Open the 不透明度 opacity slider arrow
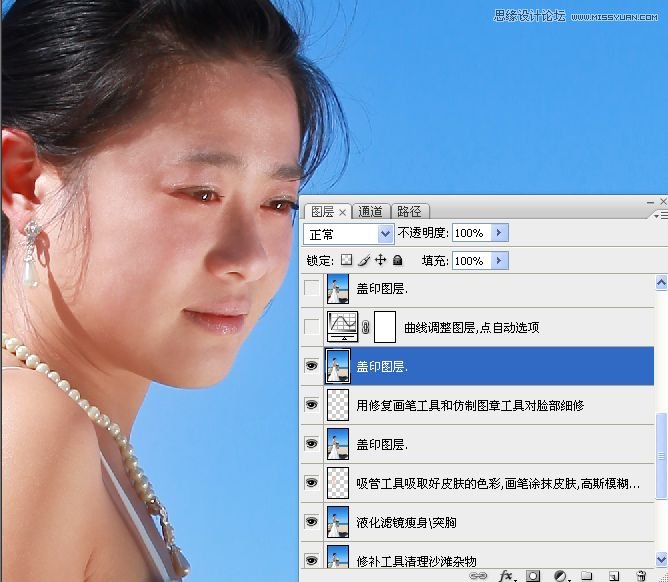Image resolution: width=668 pixels, height=582 pixels. [x=500, y=233]
